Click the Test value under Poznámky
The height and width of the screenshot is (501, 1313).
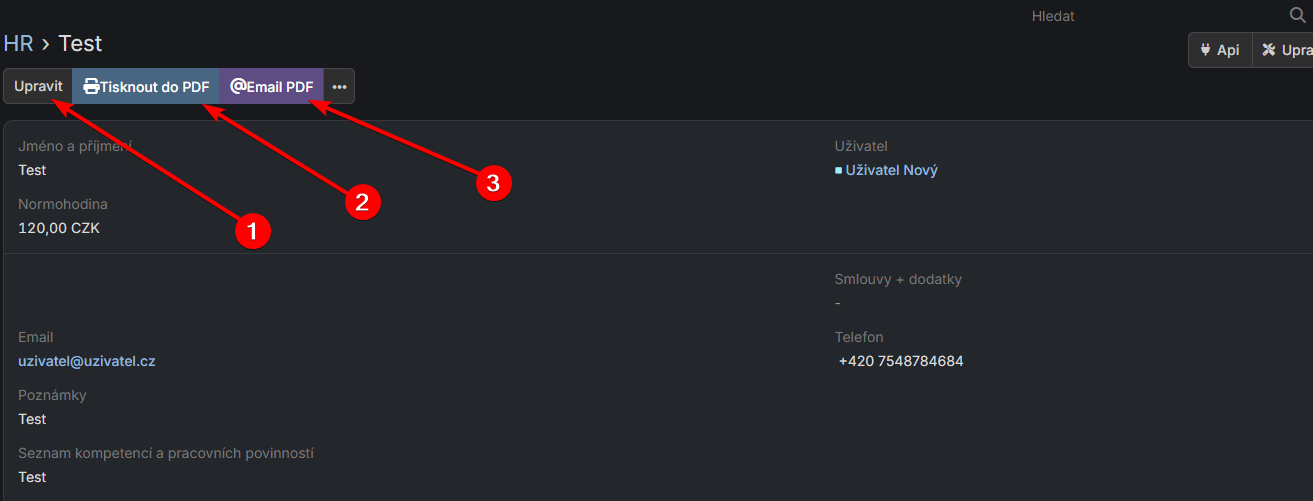[33, 419]
